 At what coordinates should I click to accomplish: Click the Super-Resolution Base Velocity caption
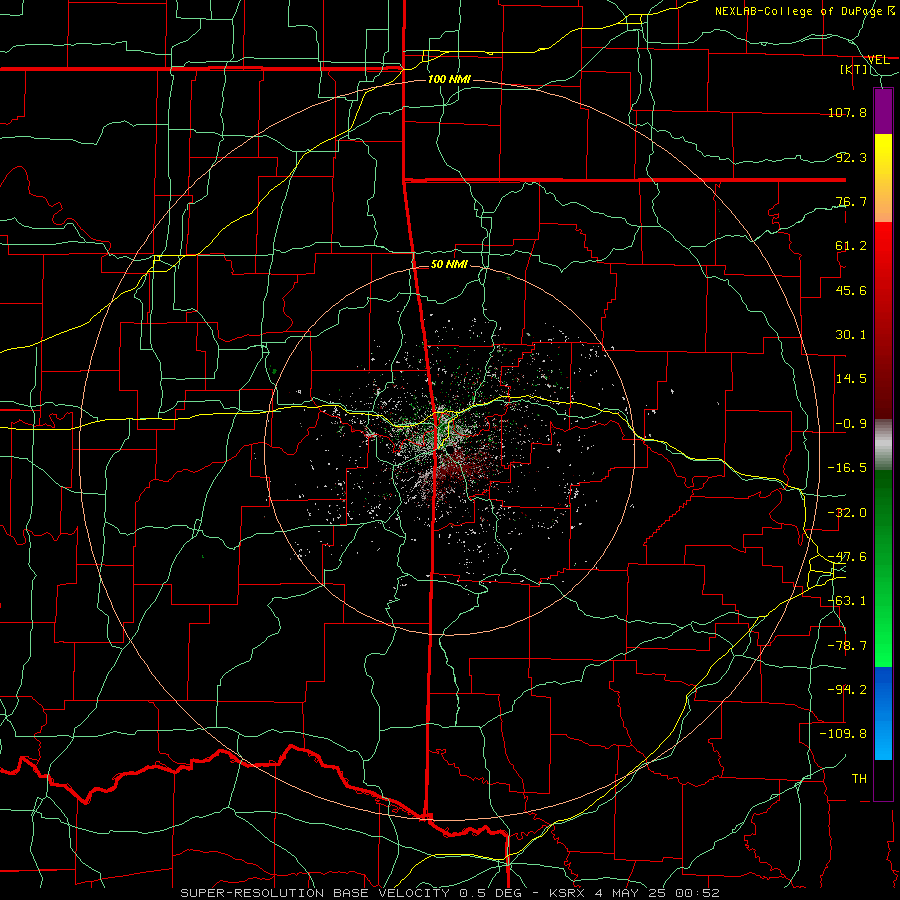pos(449,893)
